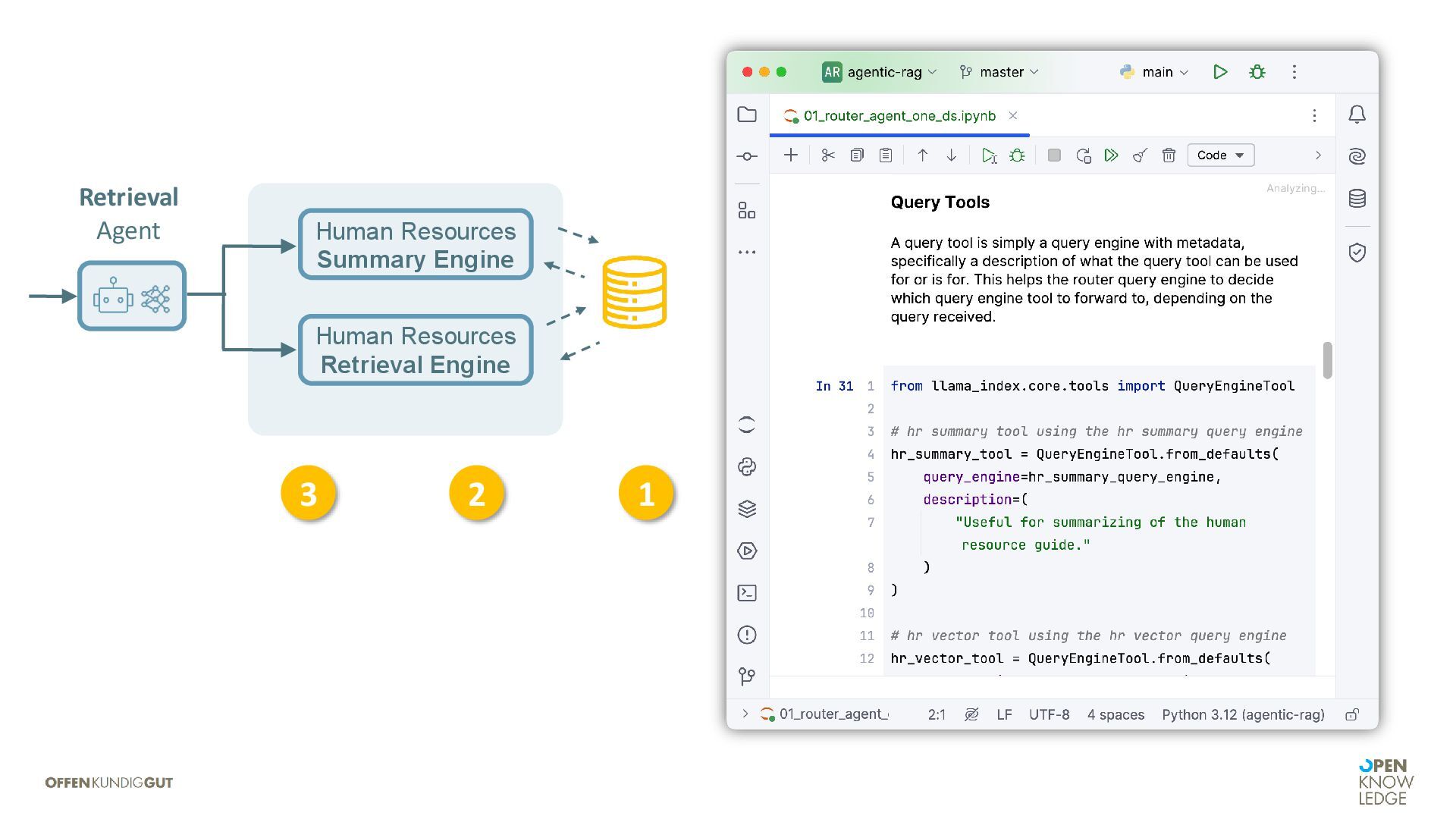Cut the selected notebook cell
The image size is (1456, 819).
[x=828, y=155]
